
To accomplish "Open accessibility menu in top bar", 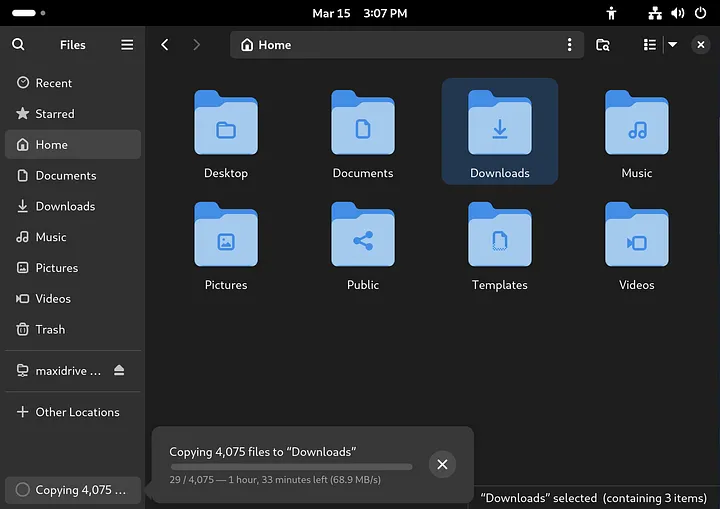I will pos(612,13).
